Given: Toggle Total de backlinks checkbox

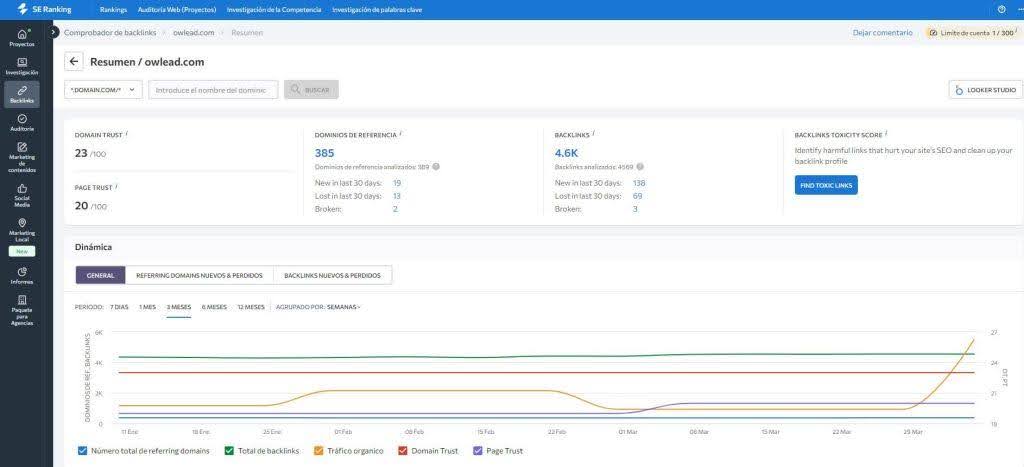Looking at the screenshot, I should 229,451.
